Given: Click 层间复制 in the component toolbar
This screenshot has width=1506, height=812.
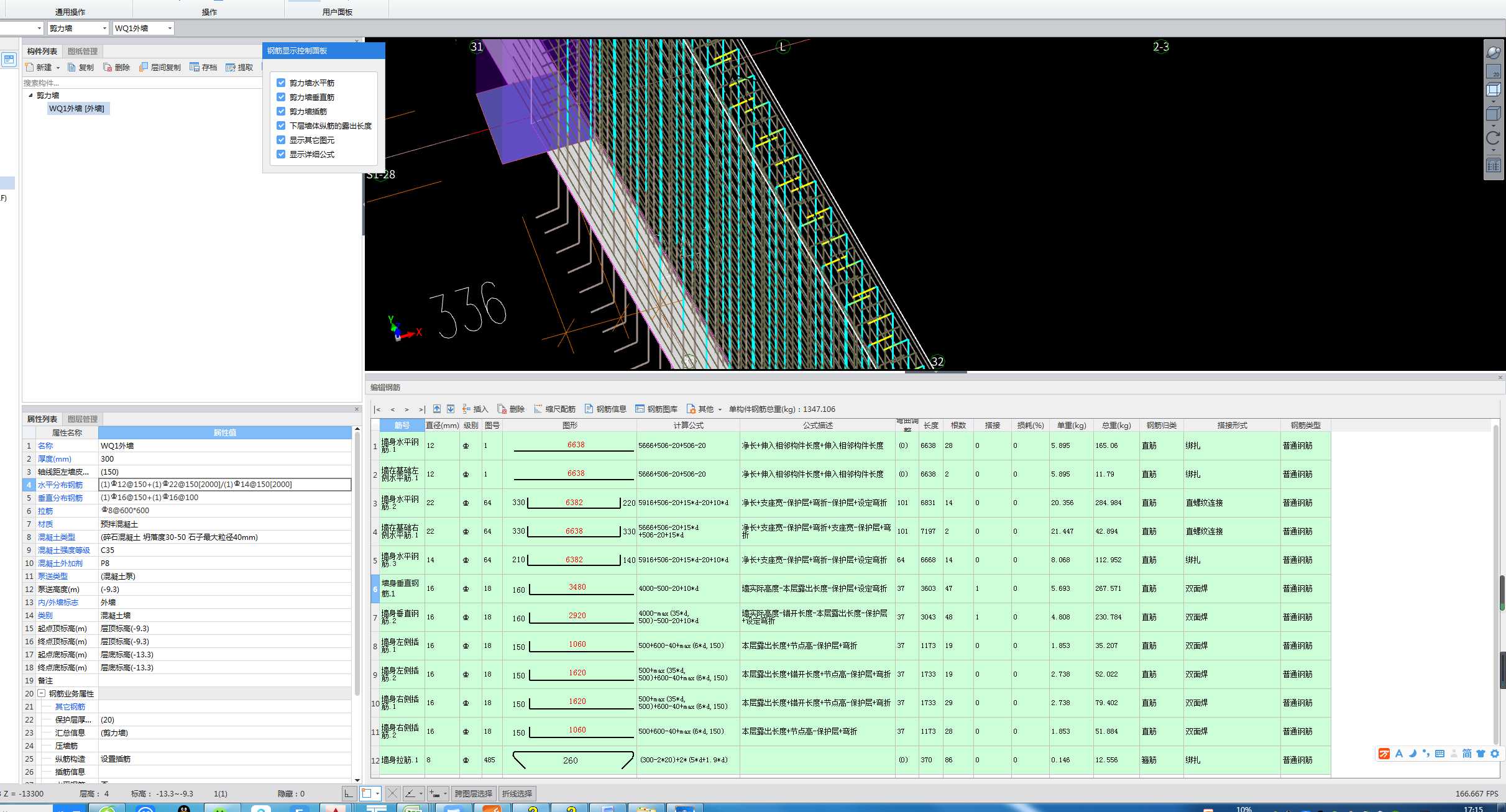Looking at the screenshot, I should [x=160, y=67].
